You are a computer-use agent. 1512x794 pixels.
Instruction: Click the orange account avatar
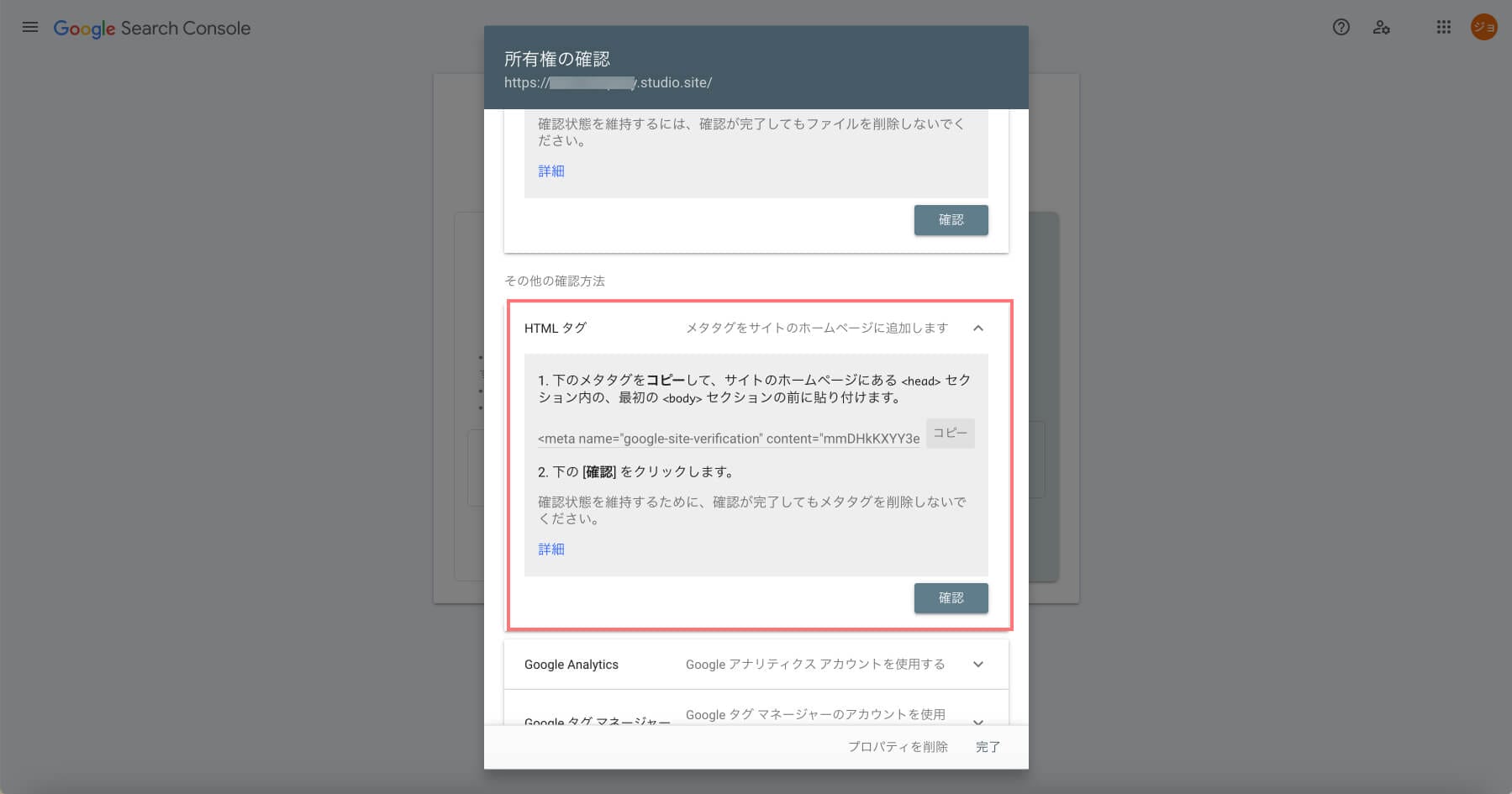click(x=1483, y=28)
